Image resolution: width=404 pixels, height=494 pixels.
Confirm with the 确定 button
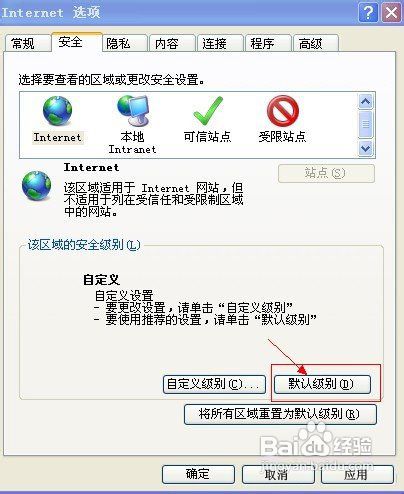click(x=198, y=474)
